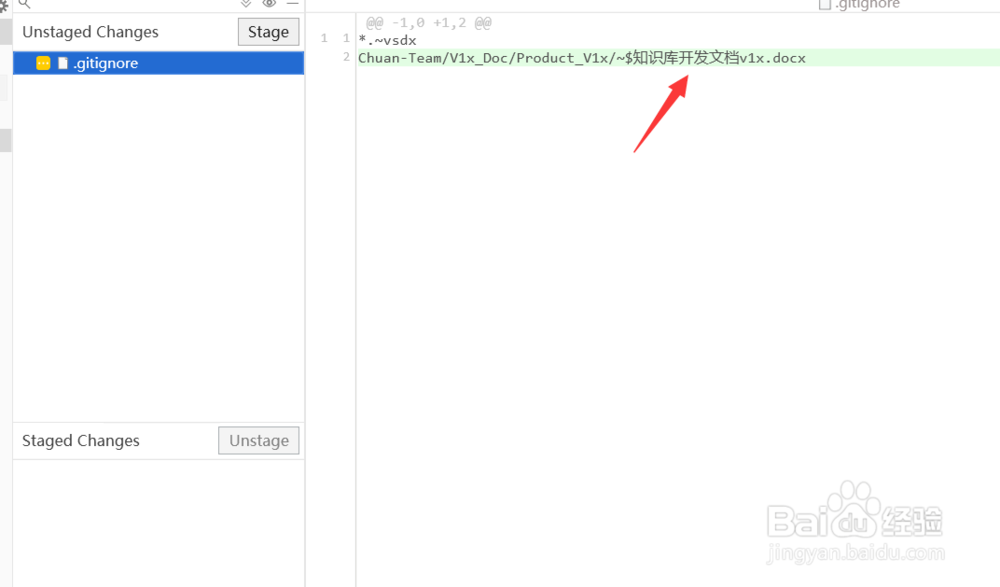
Task: Click the document icon next to .gitignore in the list
Action: coord(62,63)
